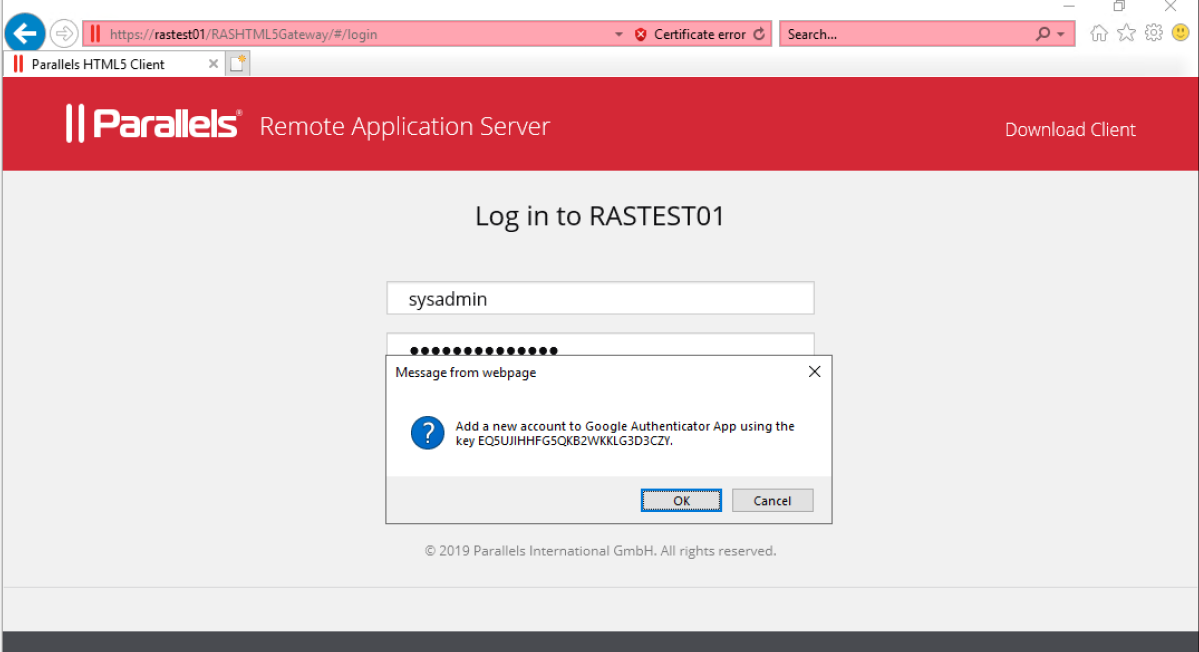The height and width of the screenshot is (652, 1199).
Task: Click the blue question mark dialog icon
Action: click(427, 433)
